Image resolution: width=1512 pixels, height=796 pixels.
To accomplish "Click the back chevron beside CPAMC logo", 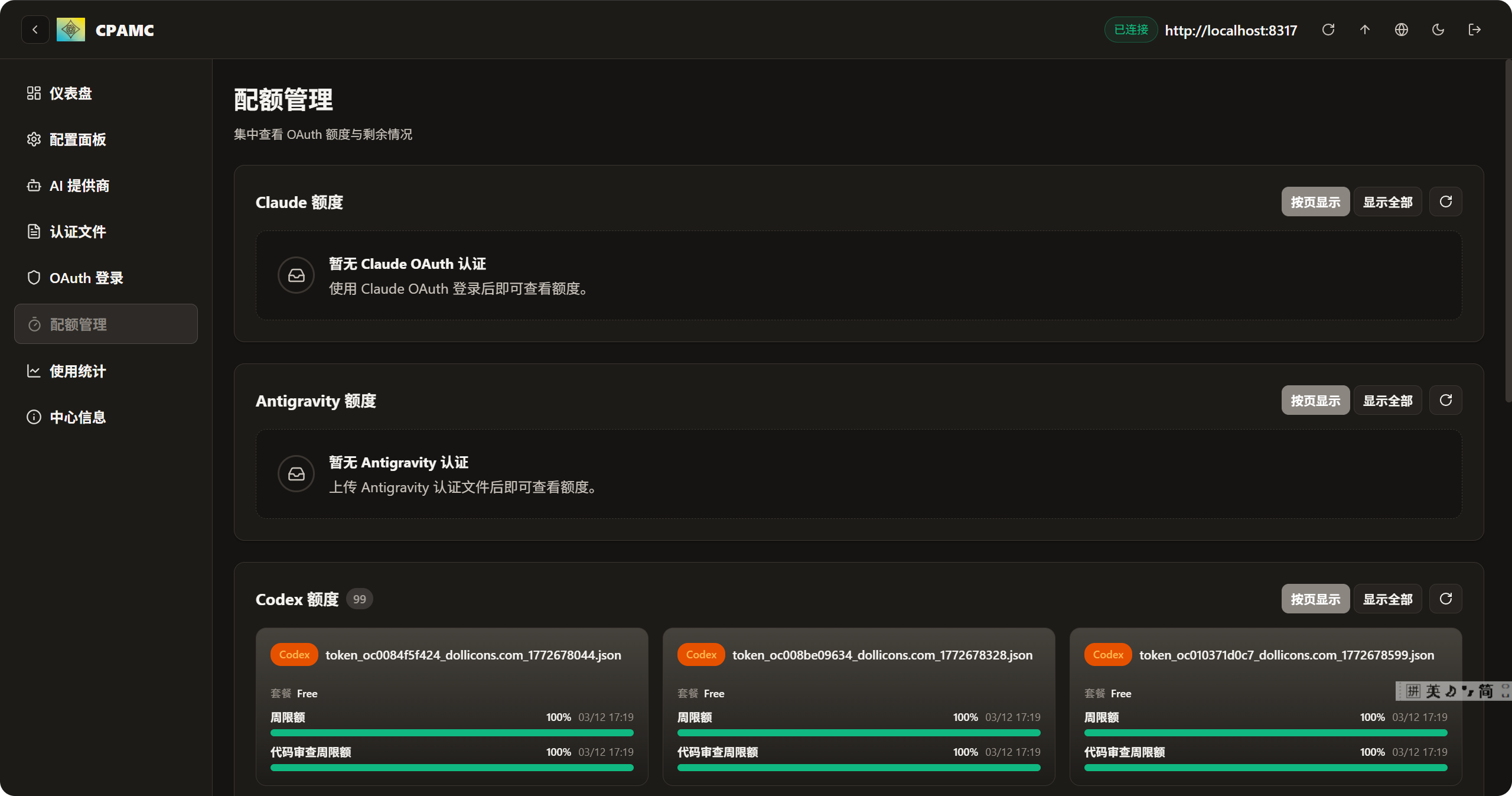I will [35, 30].
